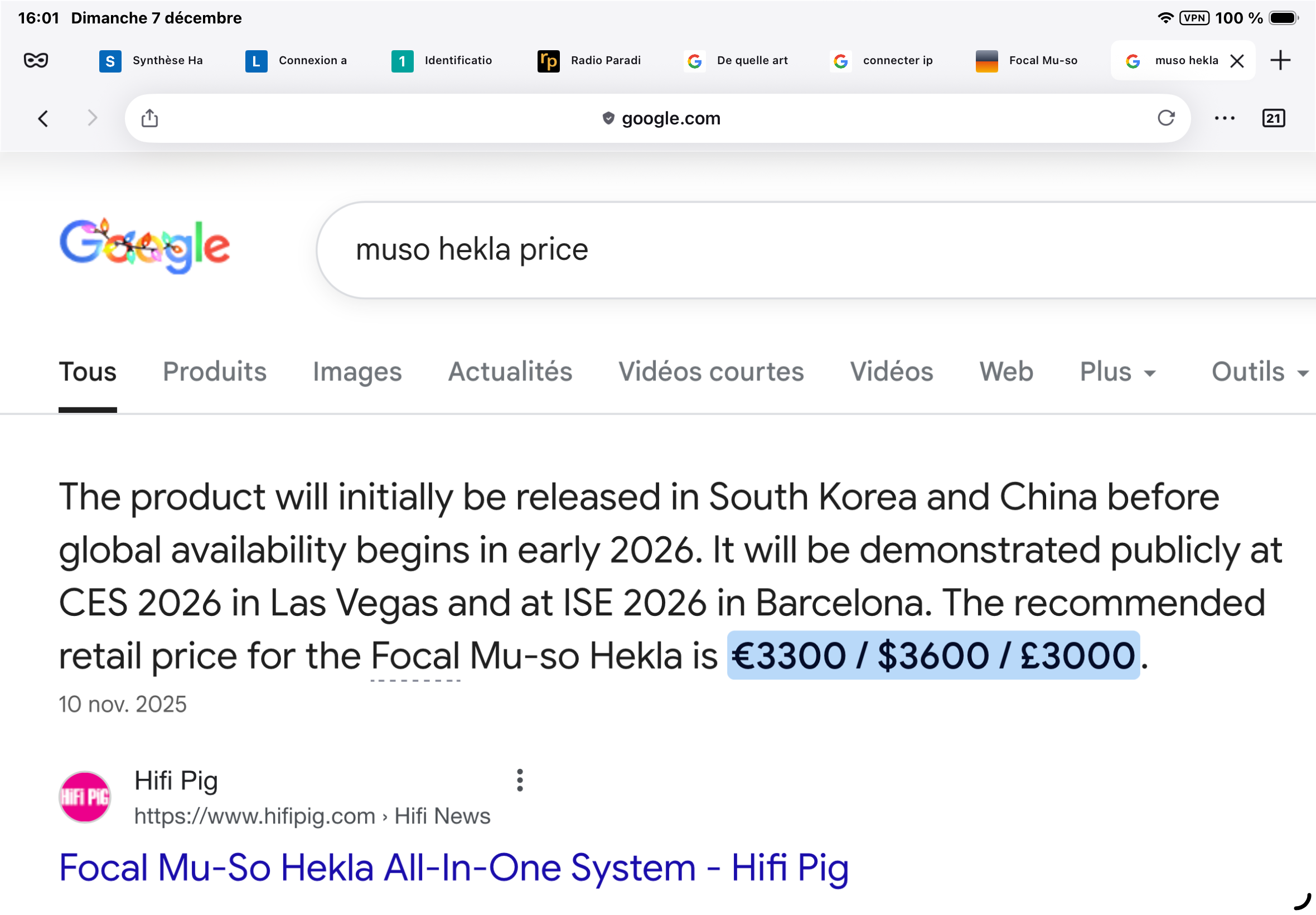Close the muso hekla tab

[x=1237, y=61]
